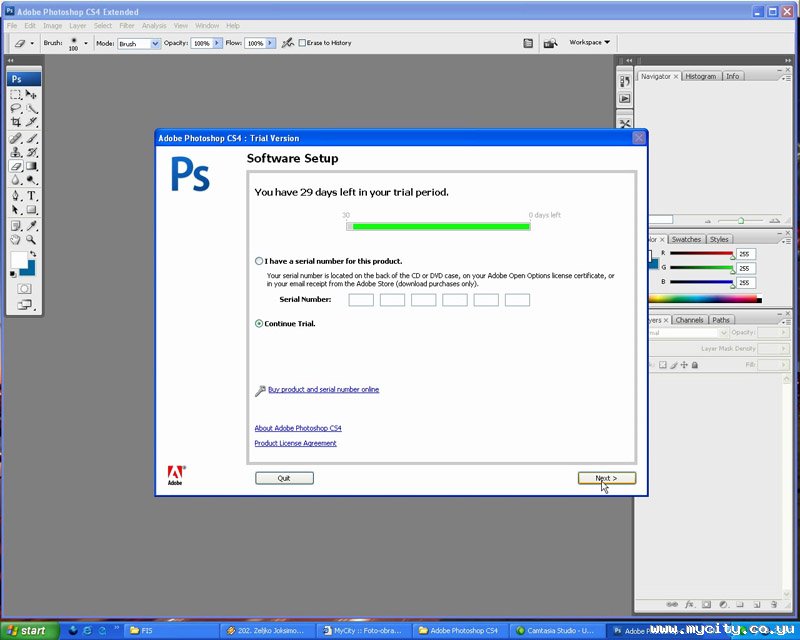Select the Type tool

(31, 195)
